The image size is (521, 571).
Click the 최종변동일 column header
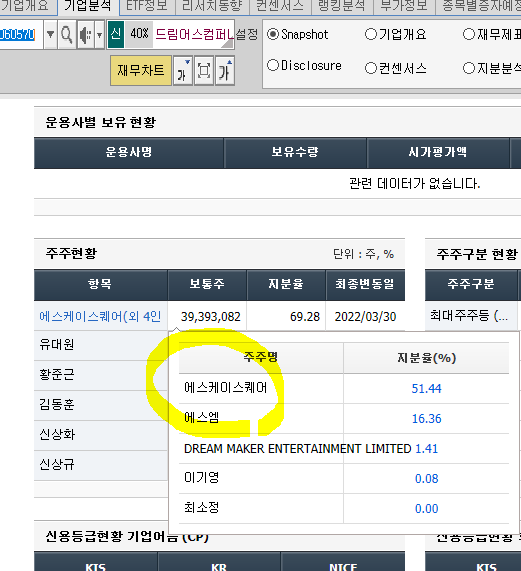point(365,284)
